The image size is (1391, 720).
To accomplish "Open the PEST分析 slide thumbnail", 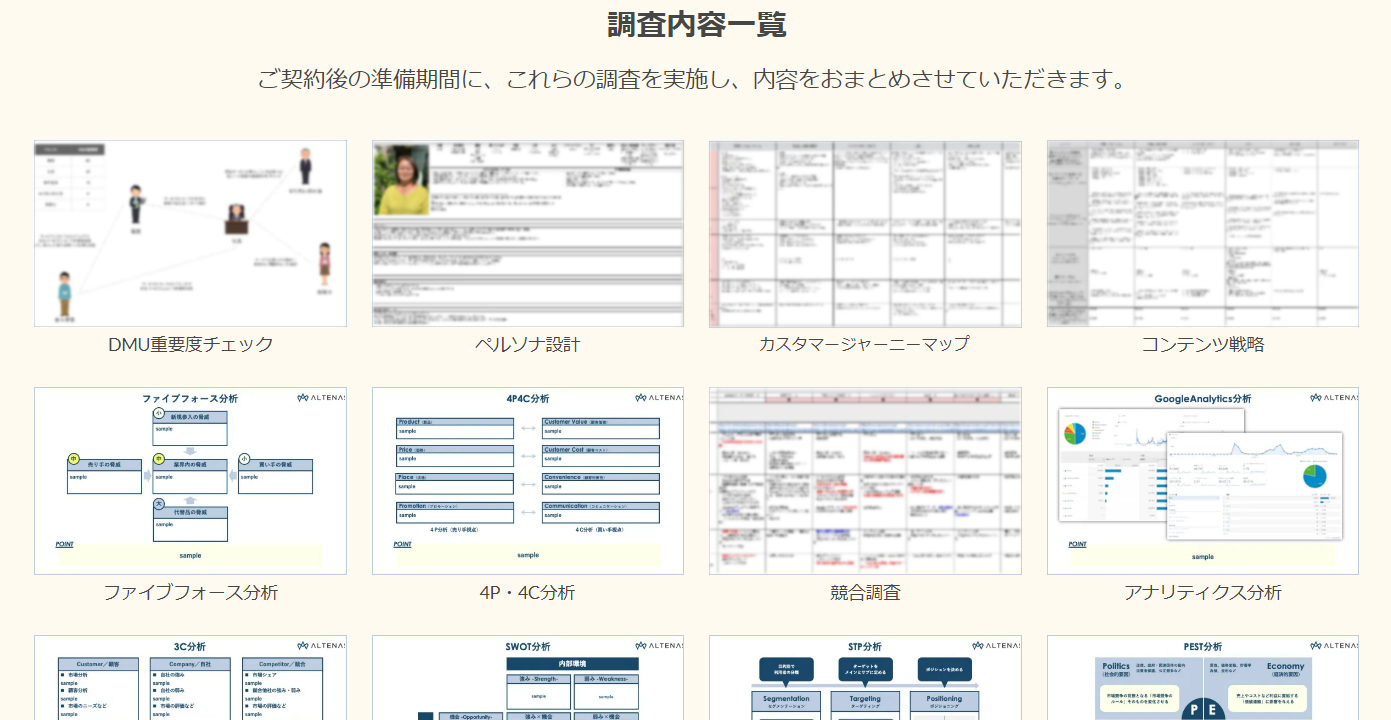I will coord(1203,678).
